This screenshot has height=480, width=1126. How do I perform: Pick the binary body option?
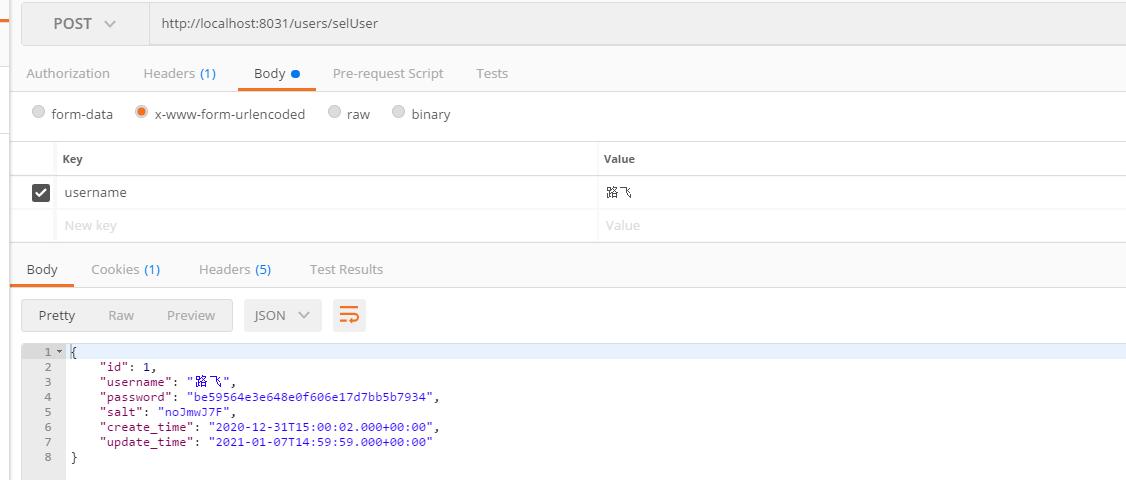(x=399, y=113)
